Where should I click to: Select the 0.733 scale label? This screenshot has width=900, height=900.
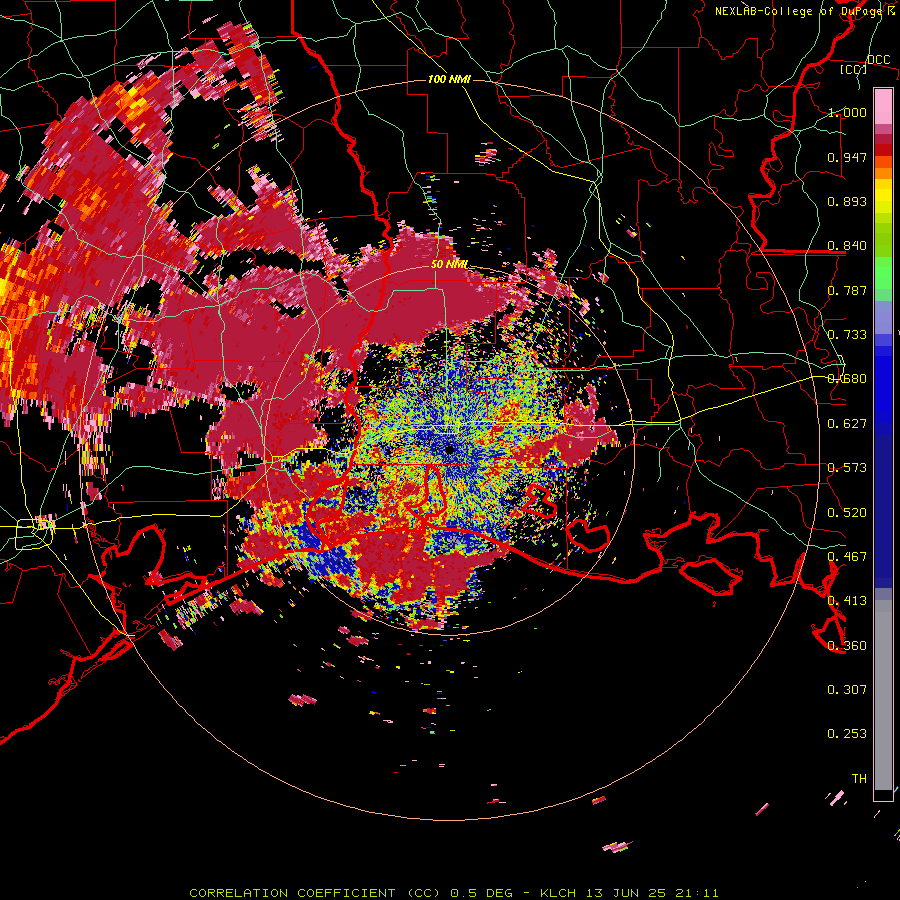(x=847, y=335)
